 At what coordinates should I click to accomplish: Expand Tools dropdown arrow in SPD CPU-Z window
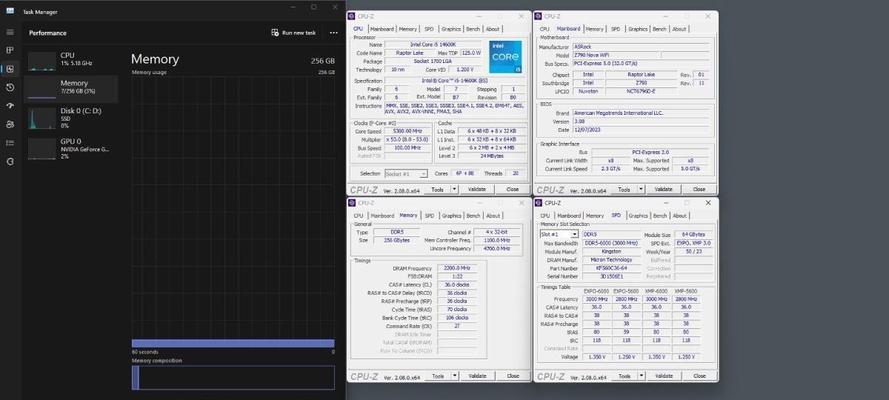(x=641, y=376)
